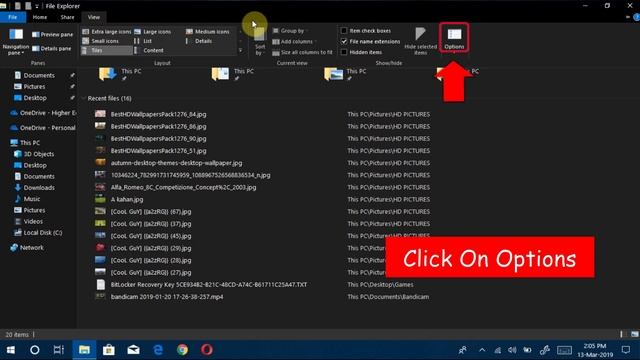Expand the layout gallery arrow

(240, 51)
